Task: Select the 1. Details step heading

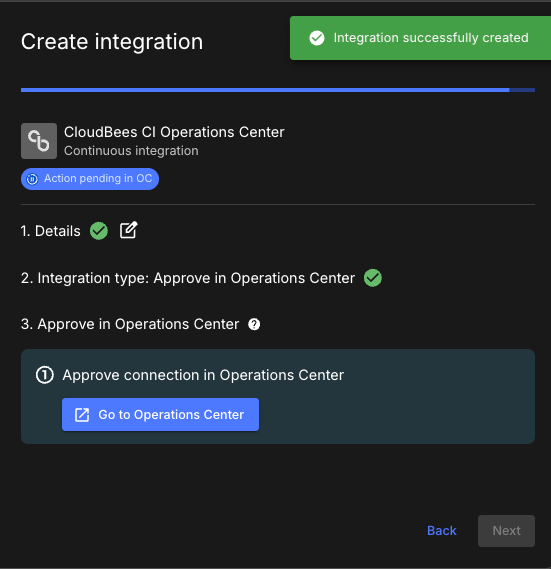Action: tap(50, 231)
